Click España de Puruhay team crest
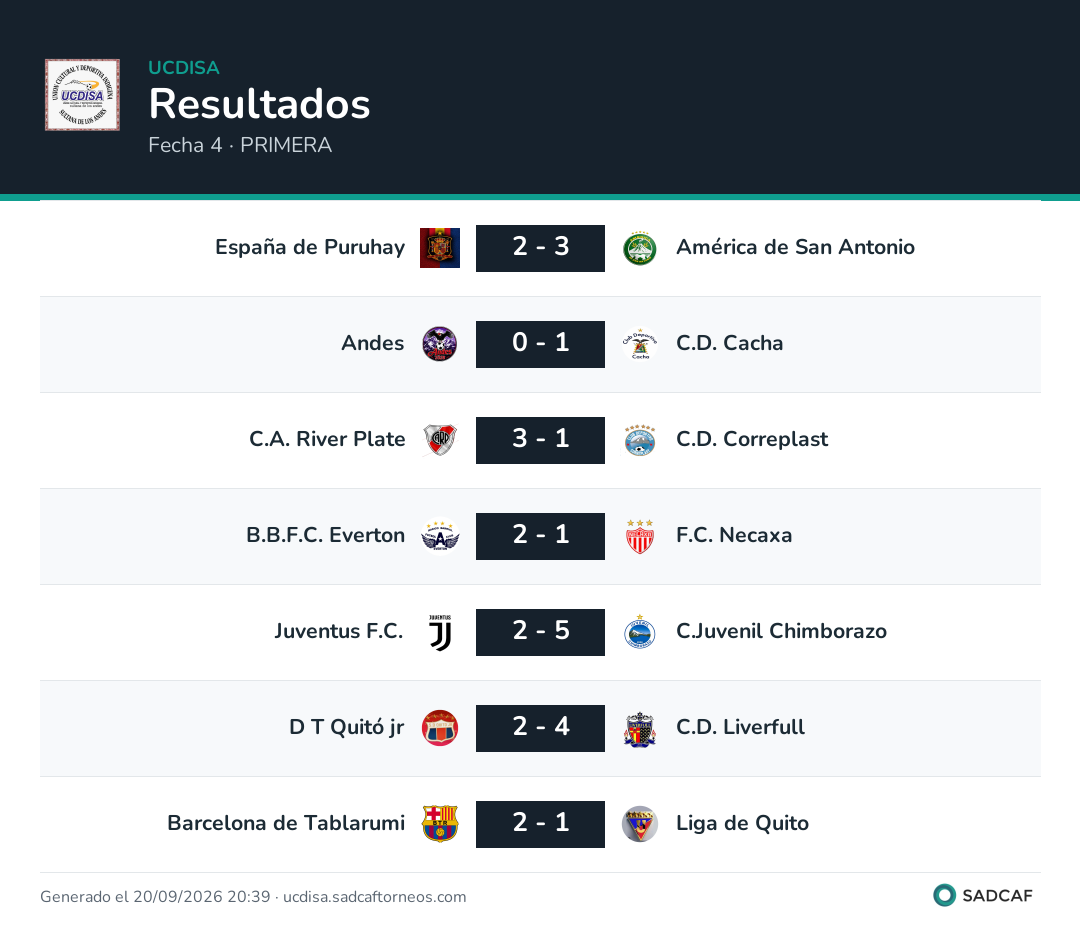The width and height of the screenshot is (1080, 948). tap(440, 248)
